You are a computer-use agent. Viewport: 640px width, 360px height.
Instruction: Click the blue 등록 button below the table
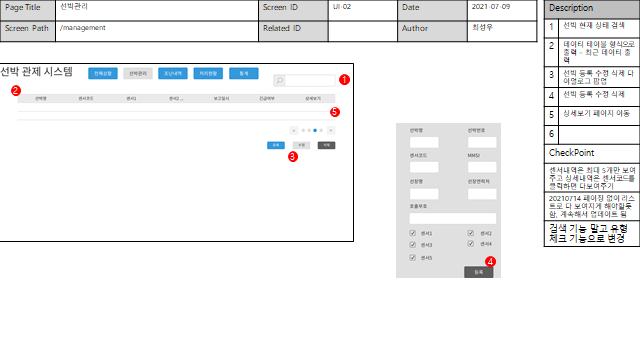click(x=276, y=145)
